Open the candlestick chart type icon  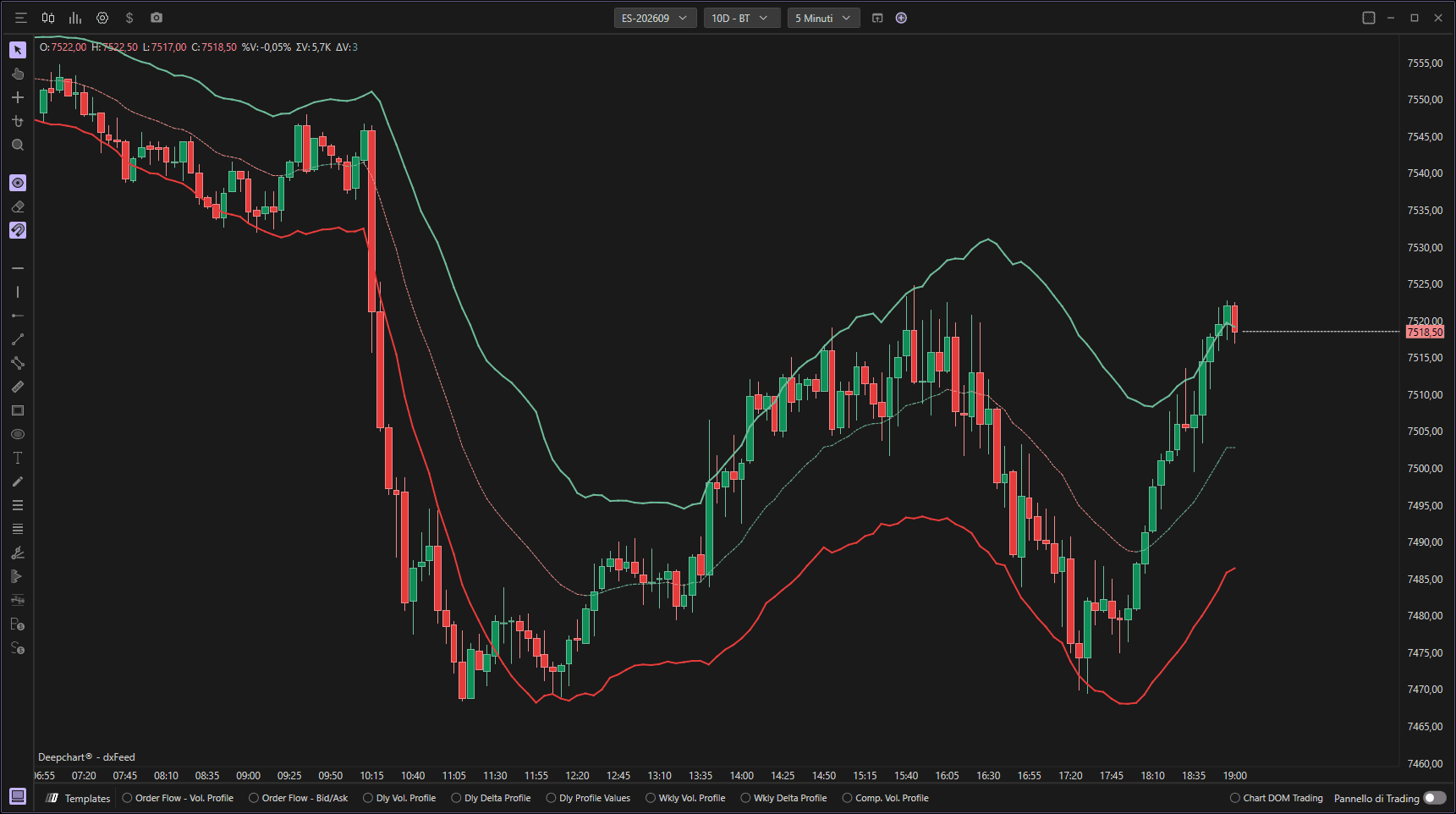[x=48, y=18]
